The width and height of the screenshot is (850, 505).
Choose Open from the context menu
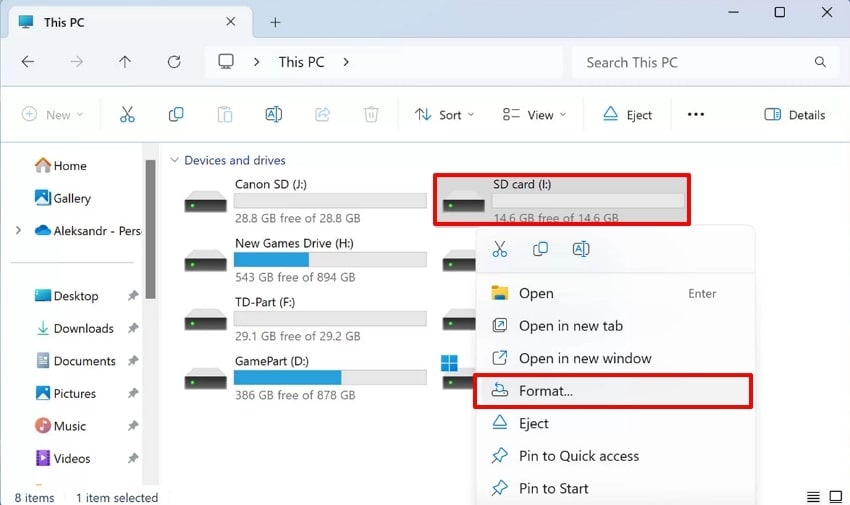613,293
